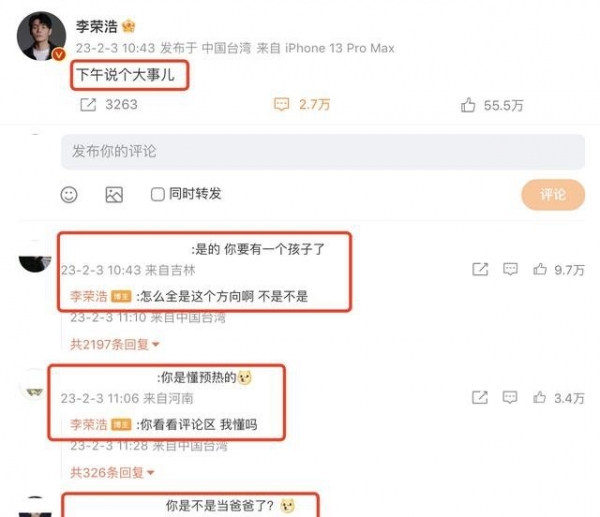Like the first comment with 9.7万 likes
The height and width of the screenshot is (517, 600).
[x=540, y=269]
